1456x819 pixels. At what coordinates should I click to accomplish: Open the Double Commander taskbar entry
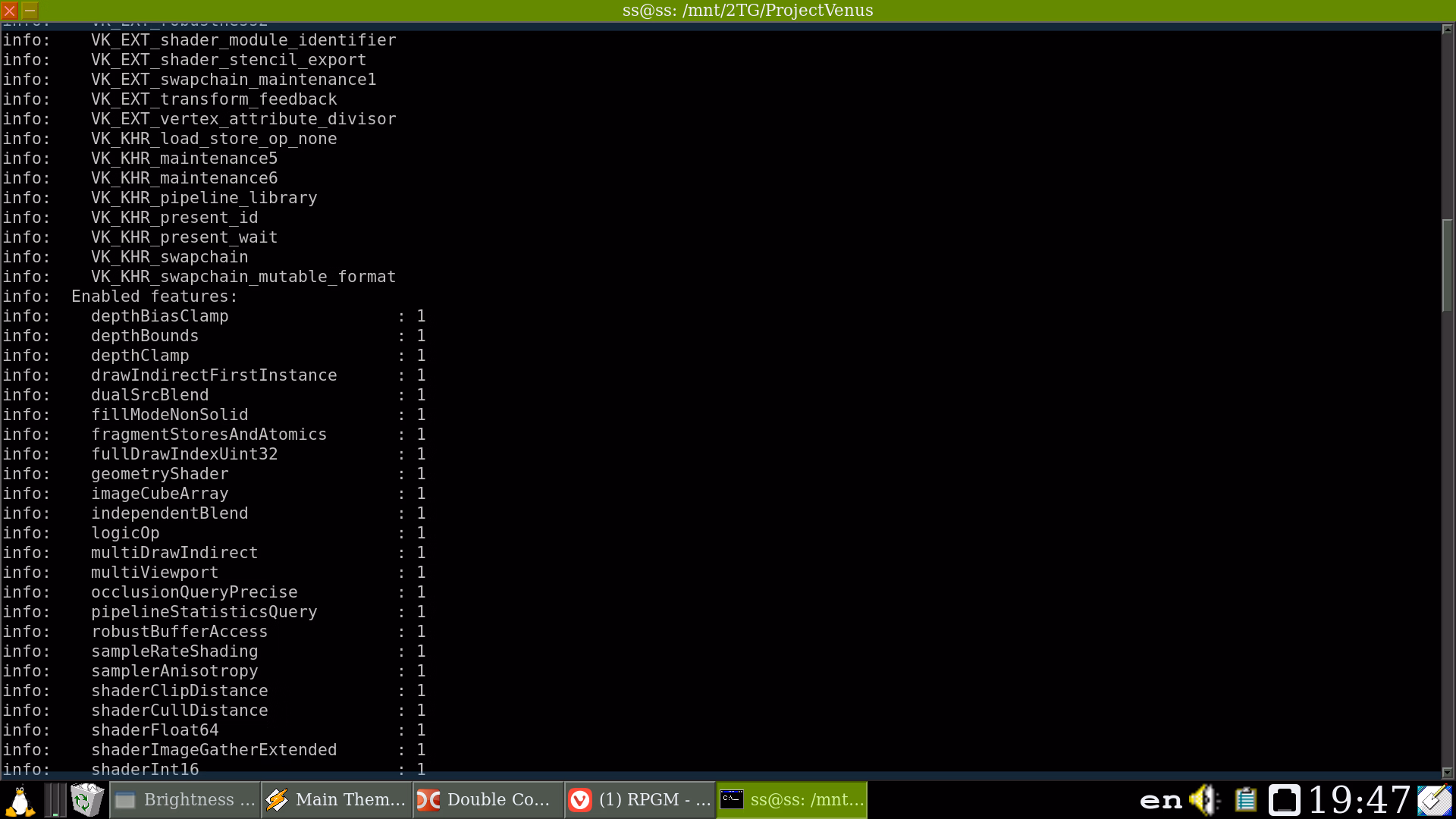[x=489, y=800]
